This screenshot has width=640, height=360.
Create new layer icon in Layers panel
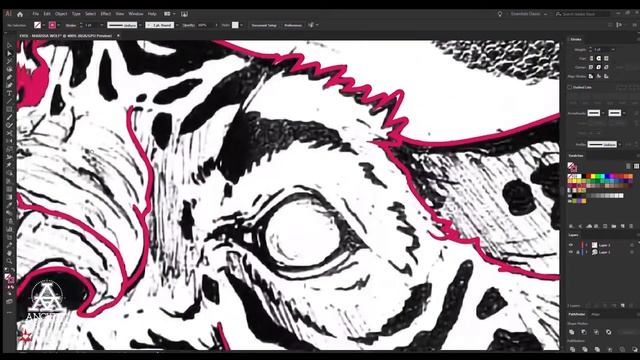(623, 305)
